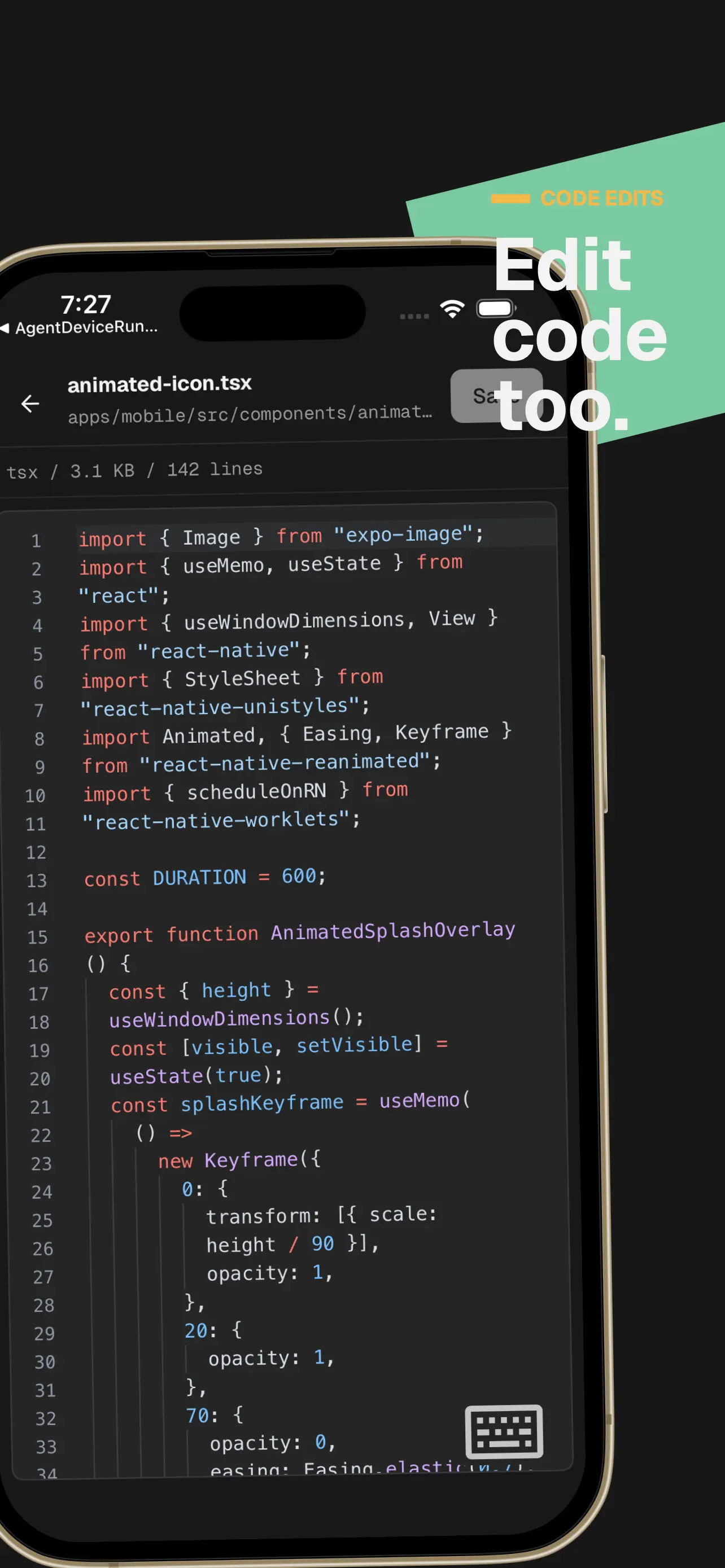The height and width of the screenshot is (1568, 725).
Task: Tap the opacity: 0, line
Action: [273, 1443]
